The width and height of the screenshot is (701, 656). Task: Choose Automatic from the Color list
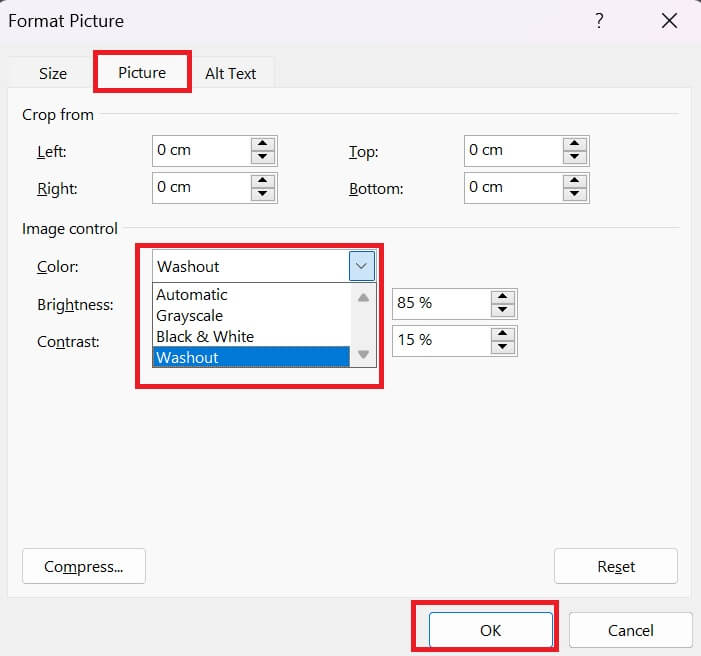point(251,295)
